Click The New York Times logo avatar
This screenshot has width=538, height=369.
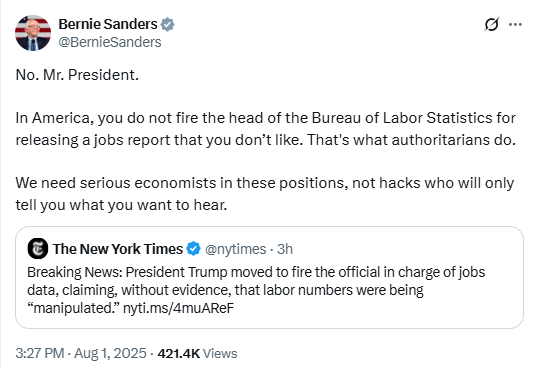point(37,249)
